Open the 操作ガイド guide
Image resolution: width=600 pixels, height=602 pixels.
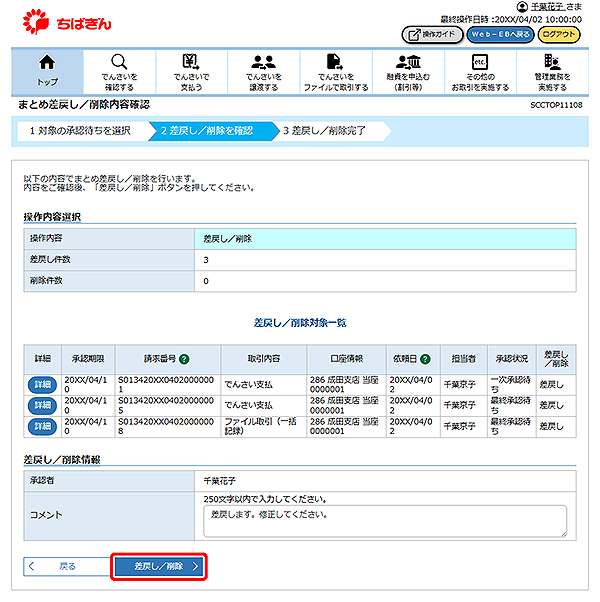click(x=431, y=35)
